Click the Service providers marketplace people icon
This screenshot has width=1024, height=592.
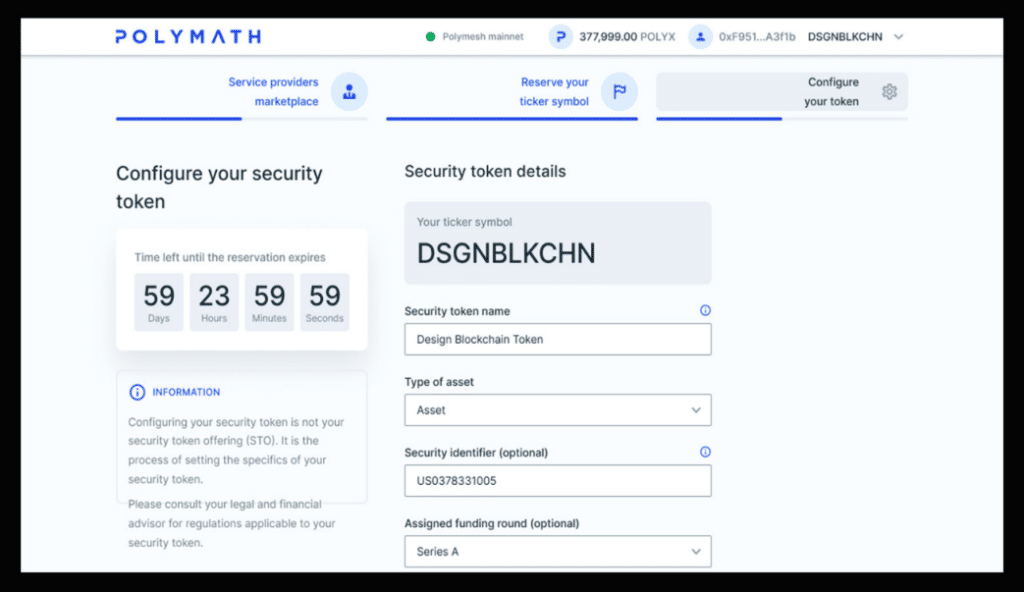tap(348, 91)
